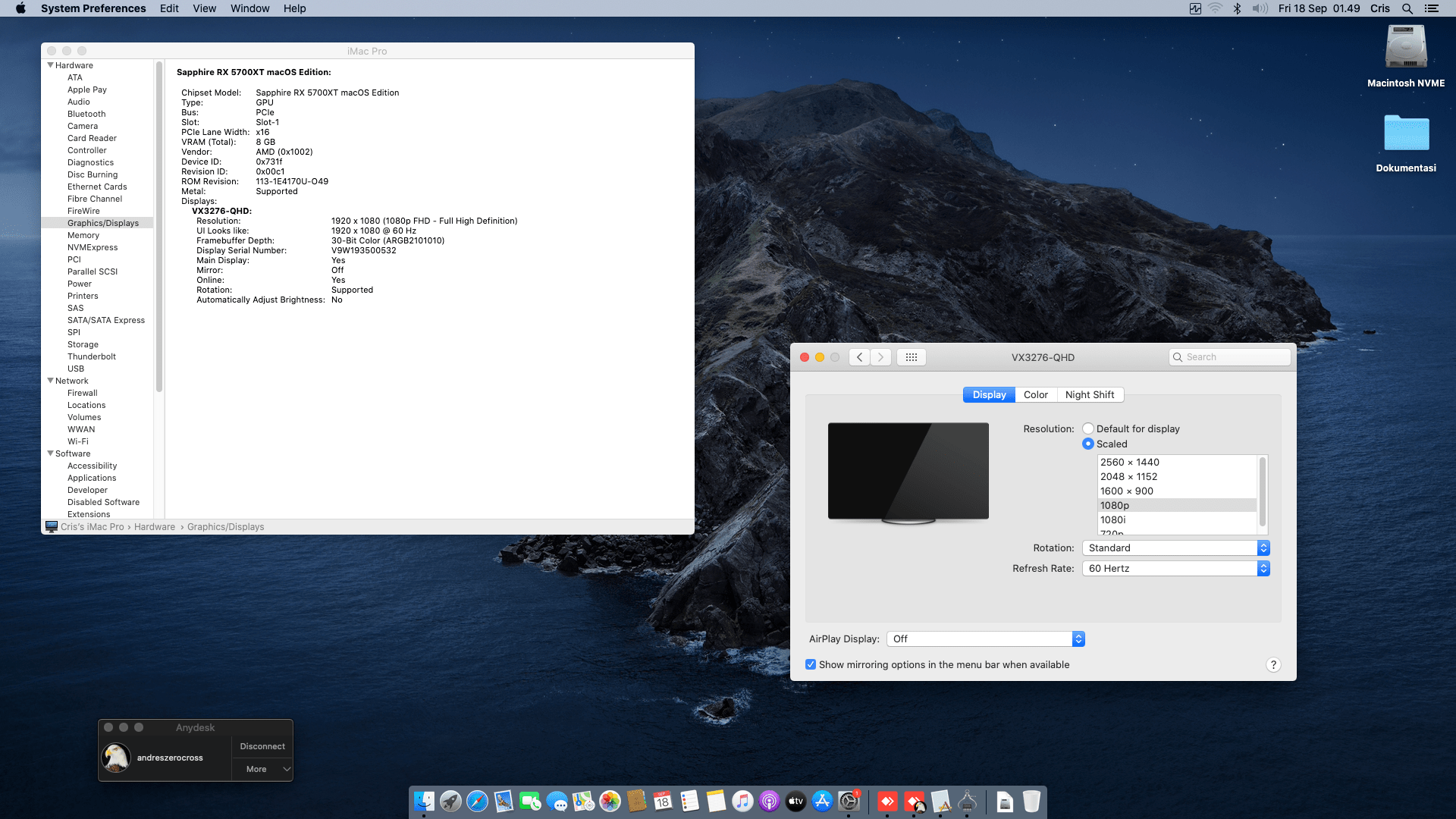The width and height of the screenshot is (1456, 819).
Task: Open Calendar icon showing 18
Action: [663, 802]
